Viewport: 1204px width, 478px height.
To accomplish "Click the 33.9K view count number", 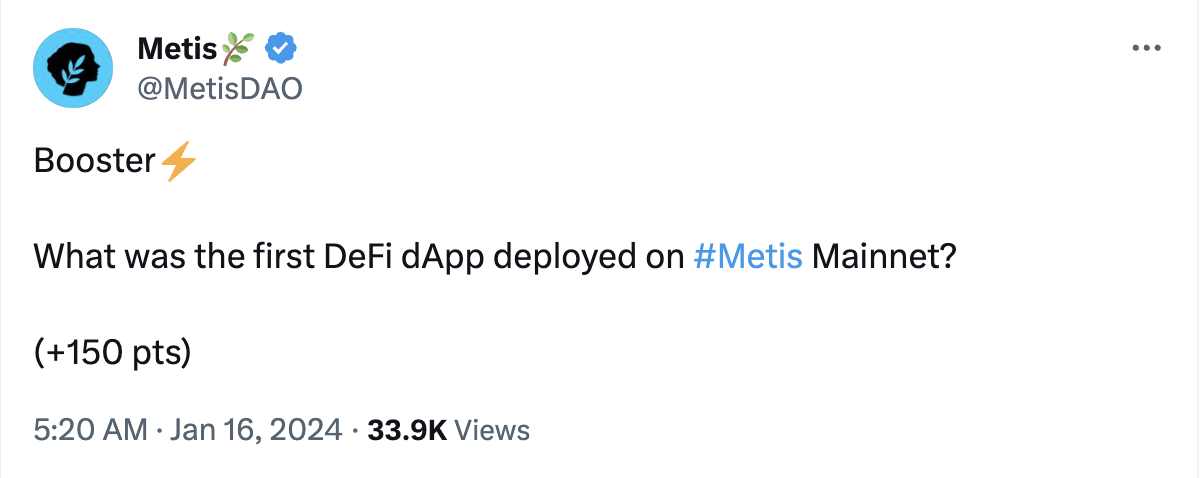I will click(x=406, y=431).
